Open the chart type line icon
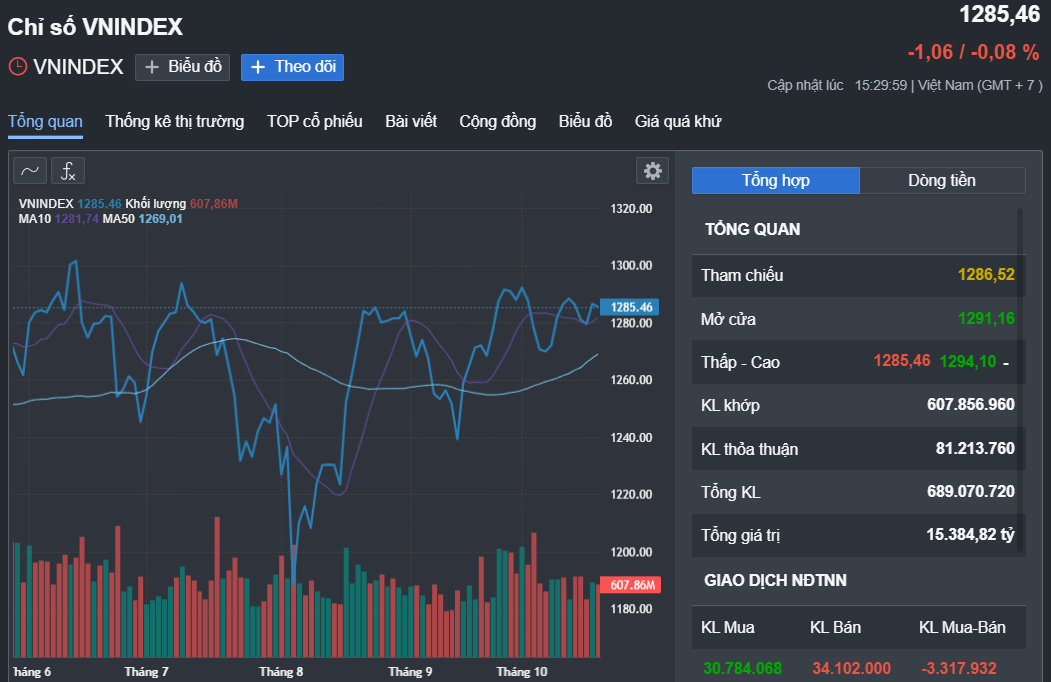 pos(30,171)
